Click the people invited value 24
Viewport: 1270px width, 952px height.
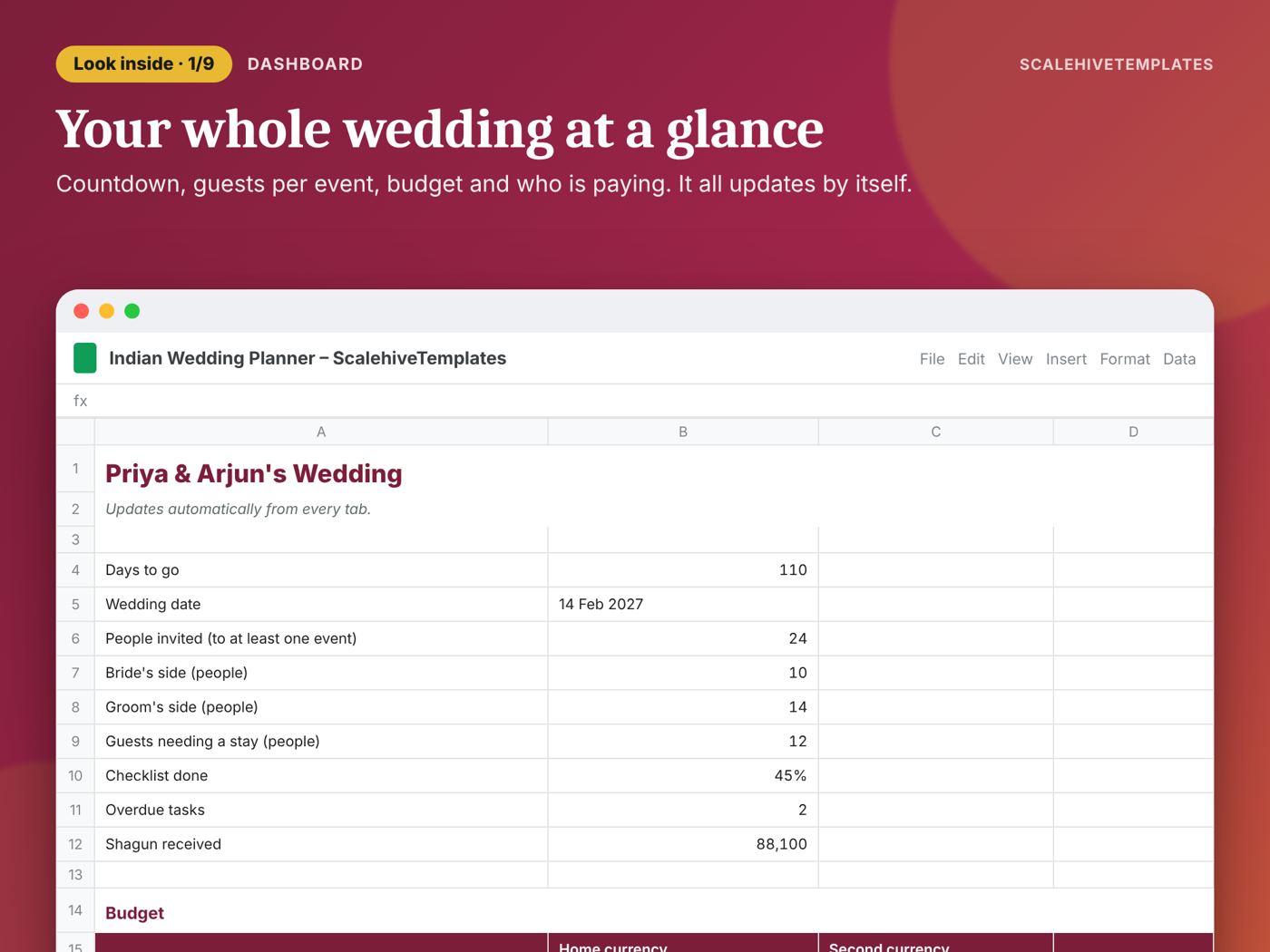(683, 639)
